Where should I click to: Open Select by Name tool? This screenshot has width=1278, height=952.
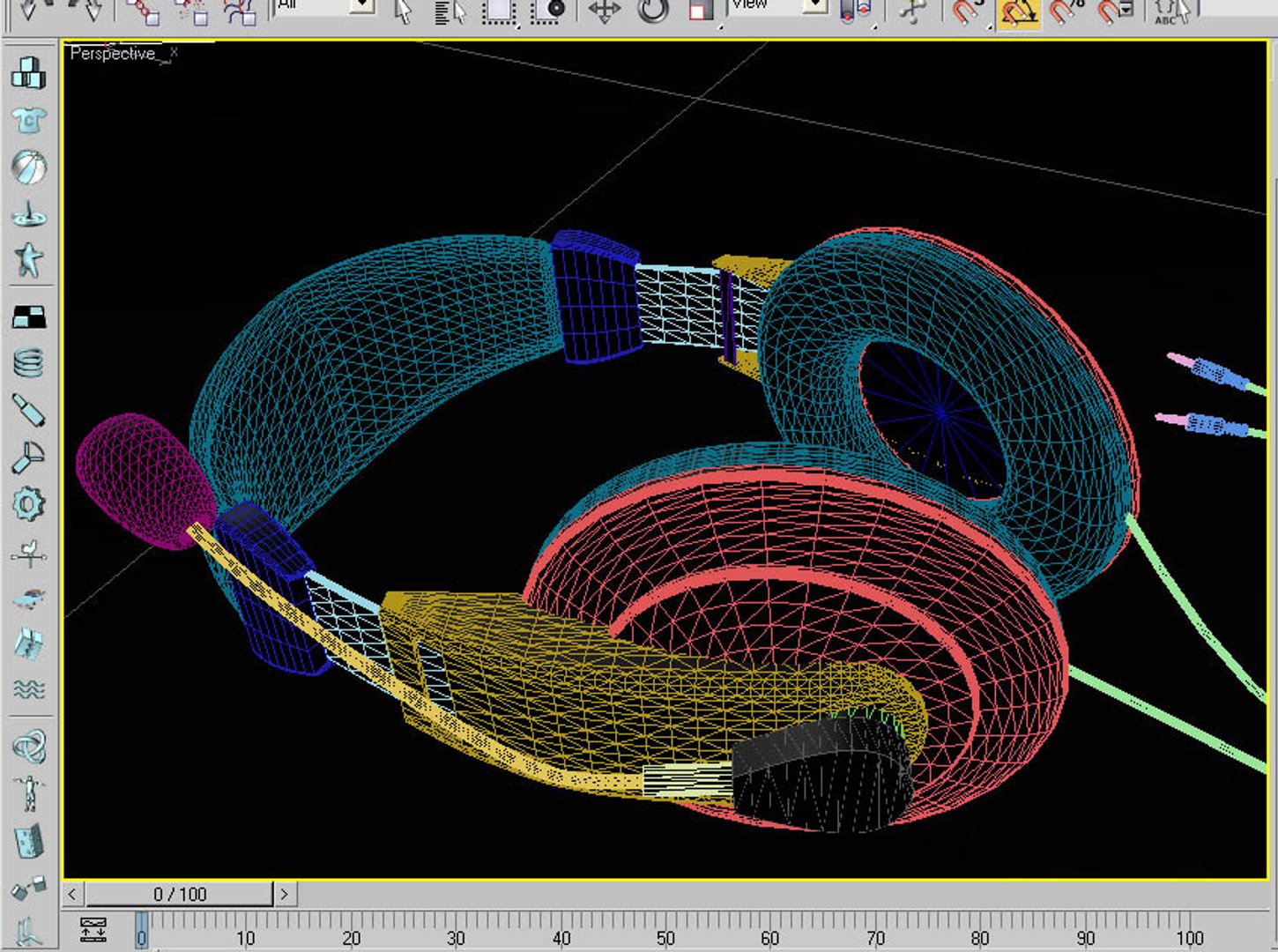450,11
